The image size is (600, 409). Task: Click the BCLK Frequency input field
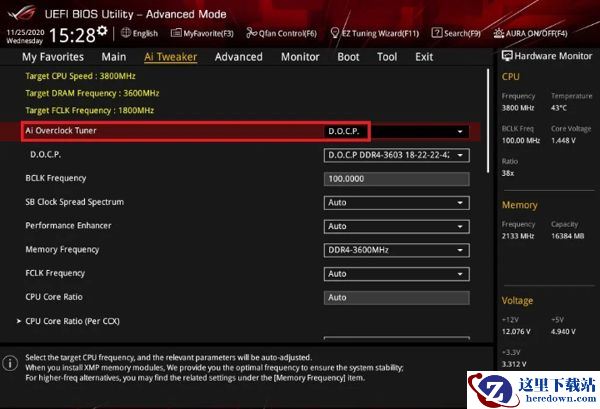pyautogui.click(x=396, y=179)
